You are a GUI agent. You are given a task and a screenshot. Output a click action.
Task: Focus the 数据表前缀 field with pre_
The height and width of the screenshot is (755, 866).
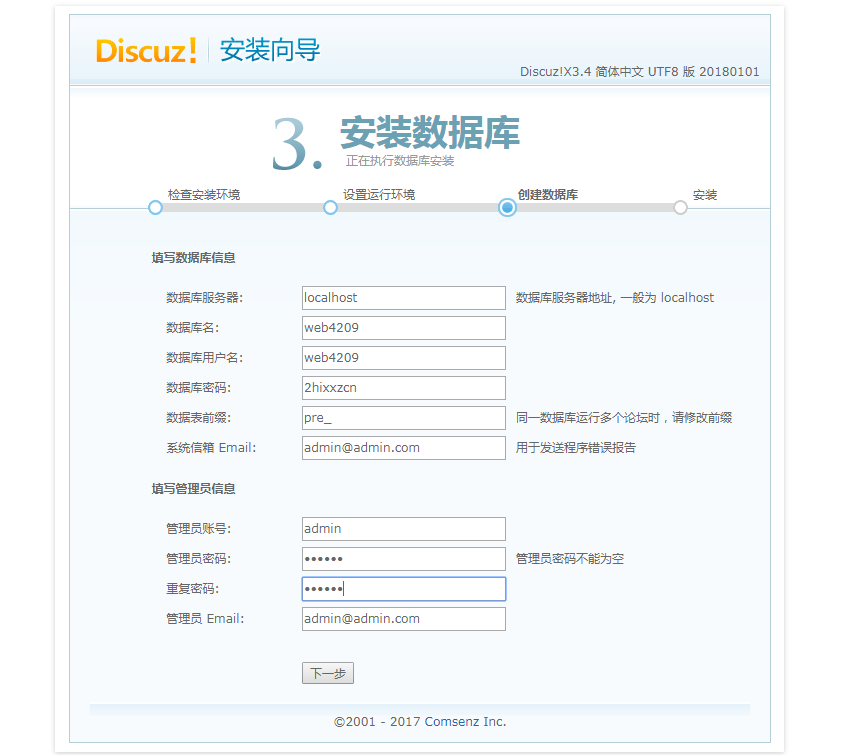coord(403,418)
